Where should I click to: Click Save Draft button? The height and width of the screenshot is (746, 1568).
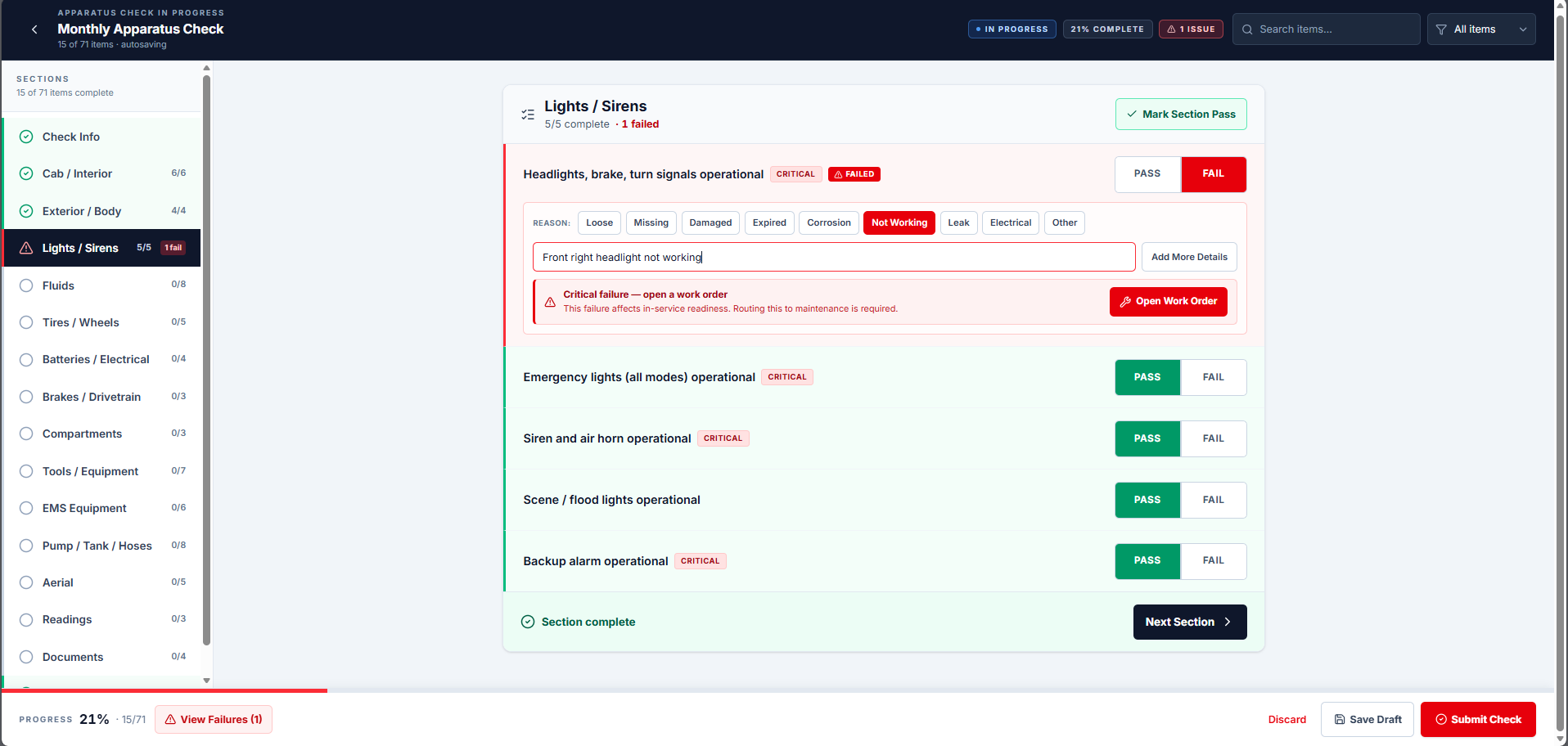[1367, 720]
